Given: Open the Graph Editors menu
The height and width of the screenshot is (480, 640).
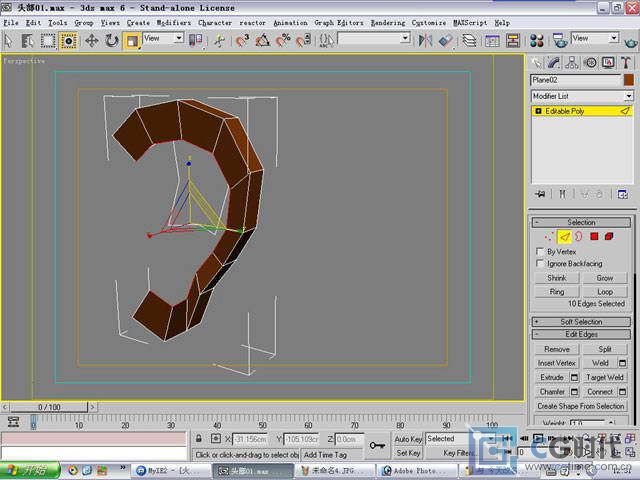Looking at the screenshot, I should 339,23.
